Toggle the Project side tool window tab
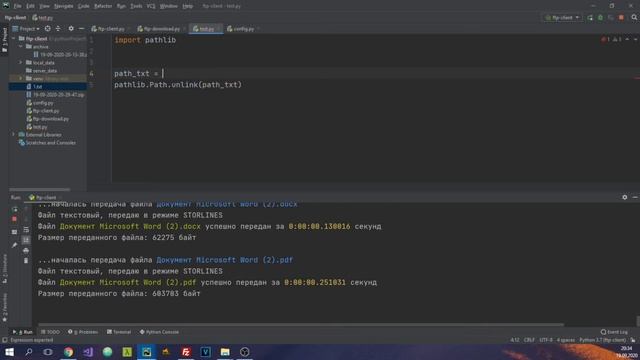The height and width of the screenshot is (360, 640). tap(4, 40)
